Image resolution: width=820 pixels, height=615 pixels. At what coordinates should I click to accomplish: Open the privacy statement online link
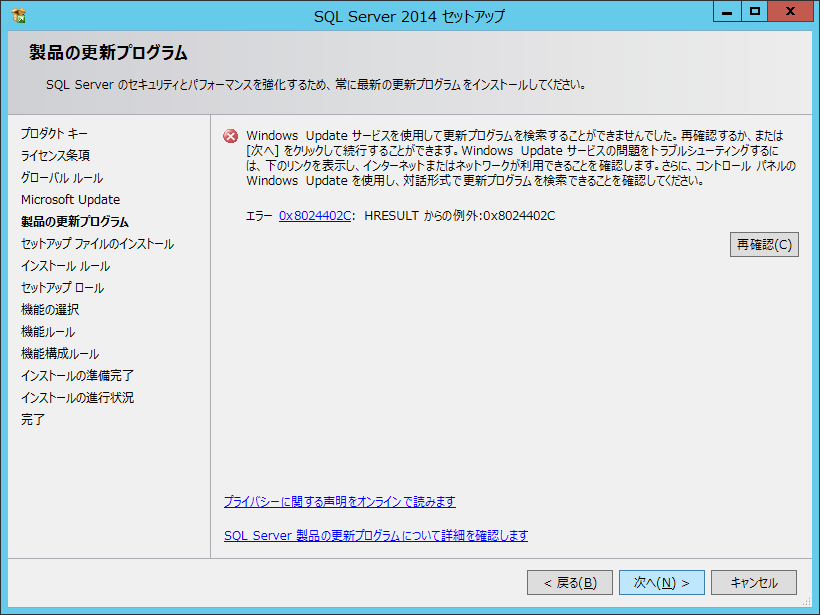pyautogui.click(x=339, y=502)
